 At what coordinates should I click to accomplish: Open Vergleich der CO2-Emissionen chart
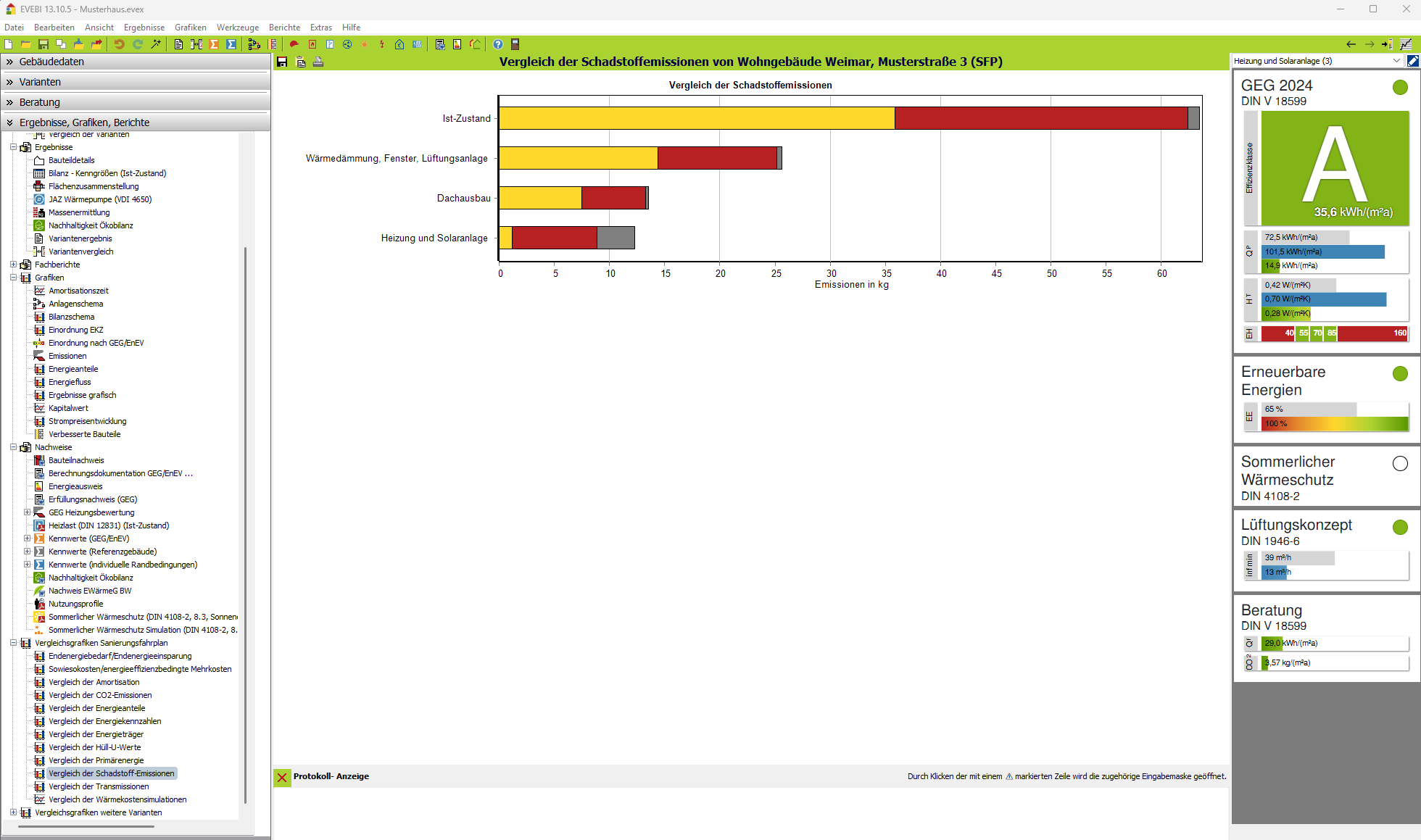(100, 695)
